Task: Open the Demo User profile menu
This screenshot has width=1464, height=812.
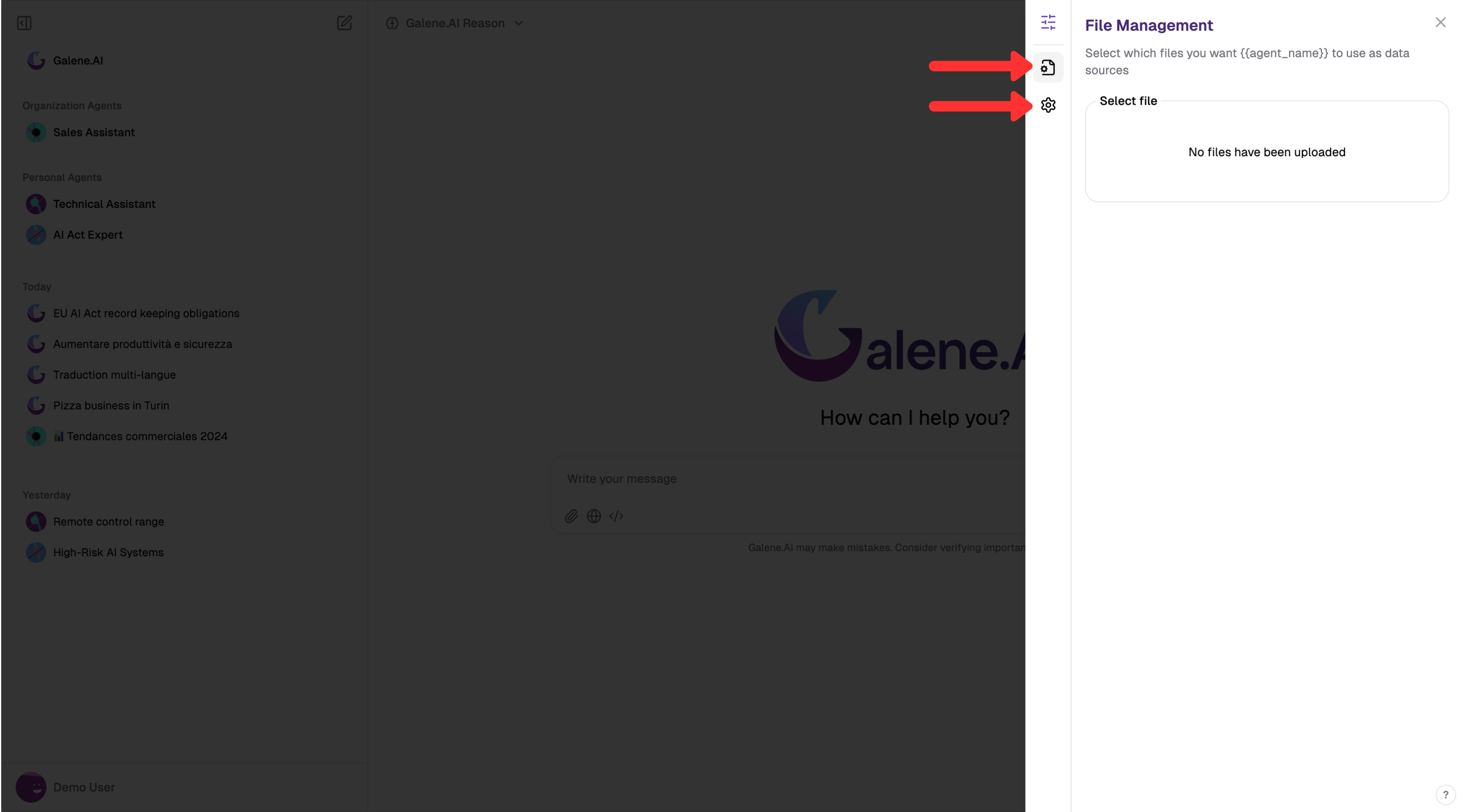Action: pos(184,787)
